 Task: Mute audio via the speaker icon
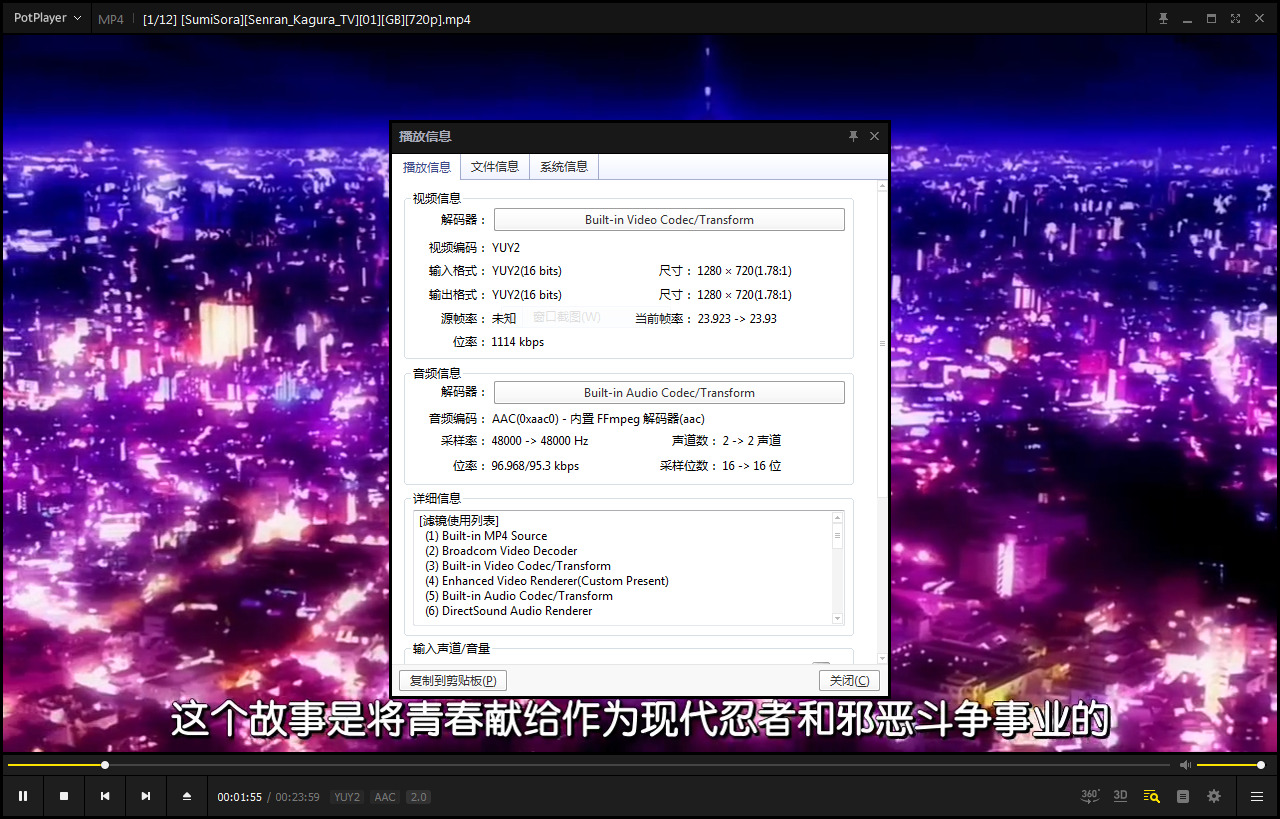tap(1185, 765)
